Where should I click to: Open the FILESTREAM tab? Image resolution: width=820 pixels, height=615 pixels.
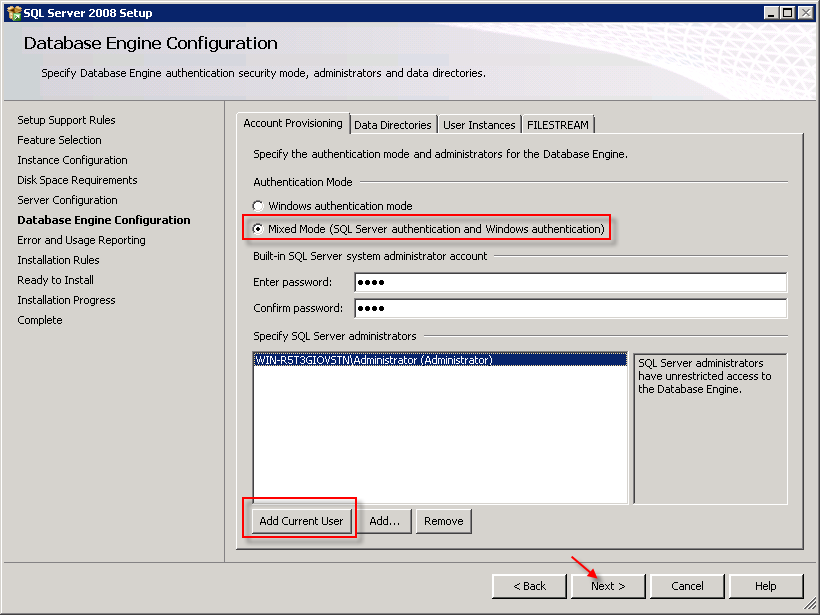[x=557, y=125]
